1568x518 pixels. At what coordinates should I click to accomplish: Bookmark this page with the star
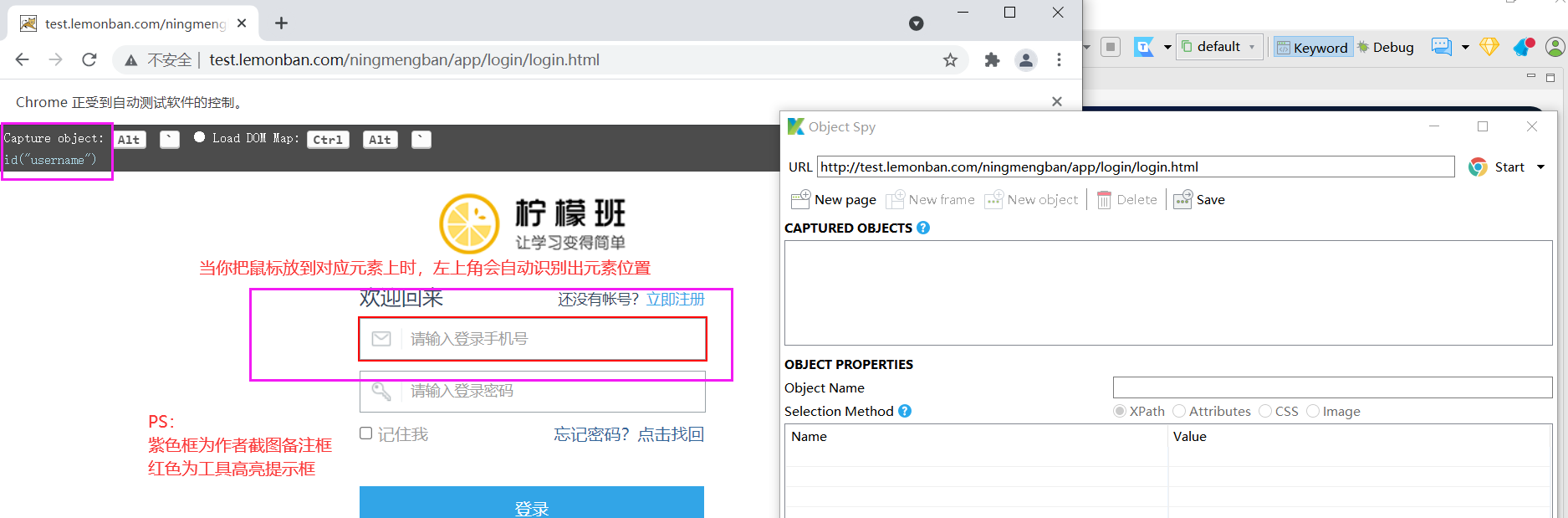click(x=950, y=59)
